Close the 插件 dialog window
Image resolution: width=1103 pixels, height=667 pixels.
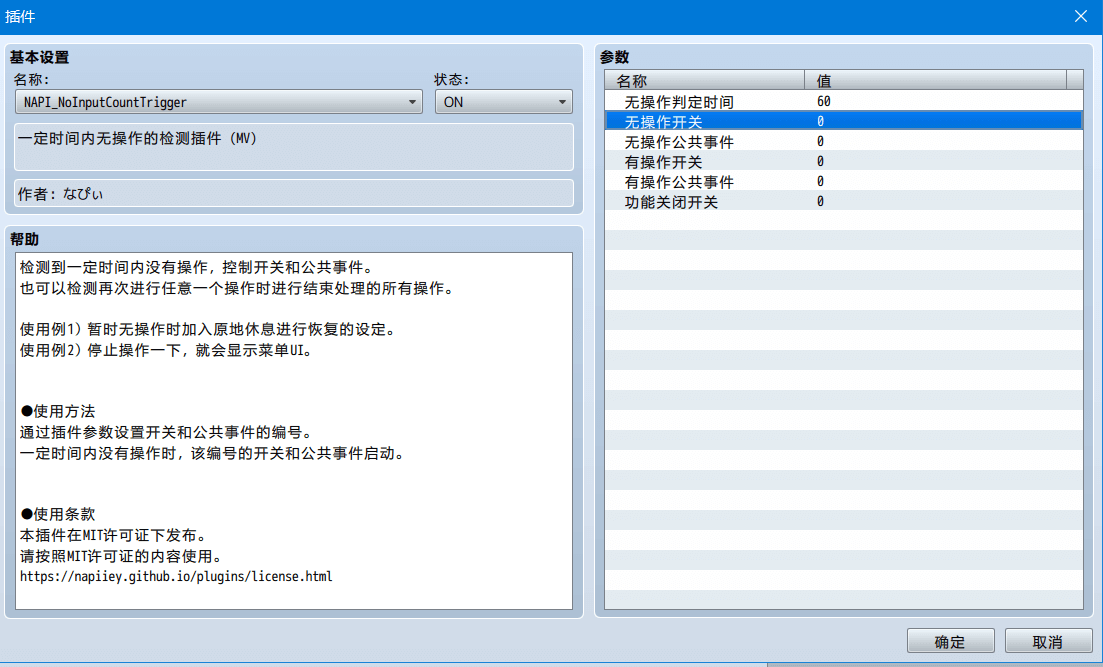[1080, 16]
